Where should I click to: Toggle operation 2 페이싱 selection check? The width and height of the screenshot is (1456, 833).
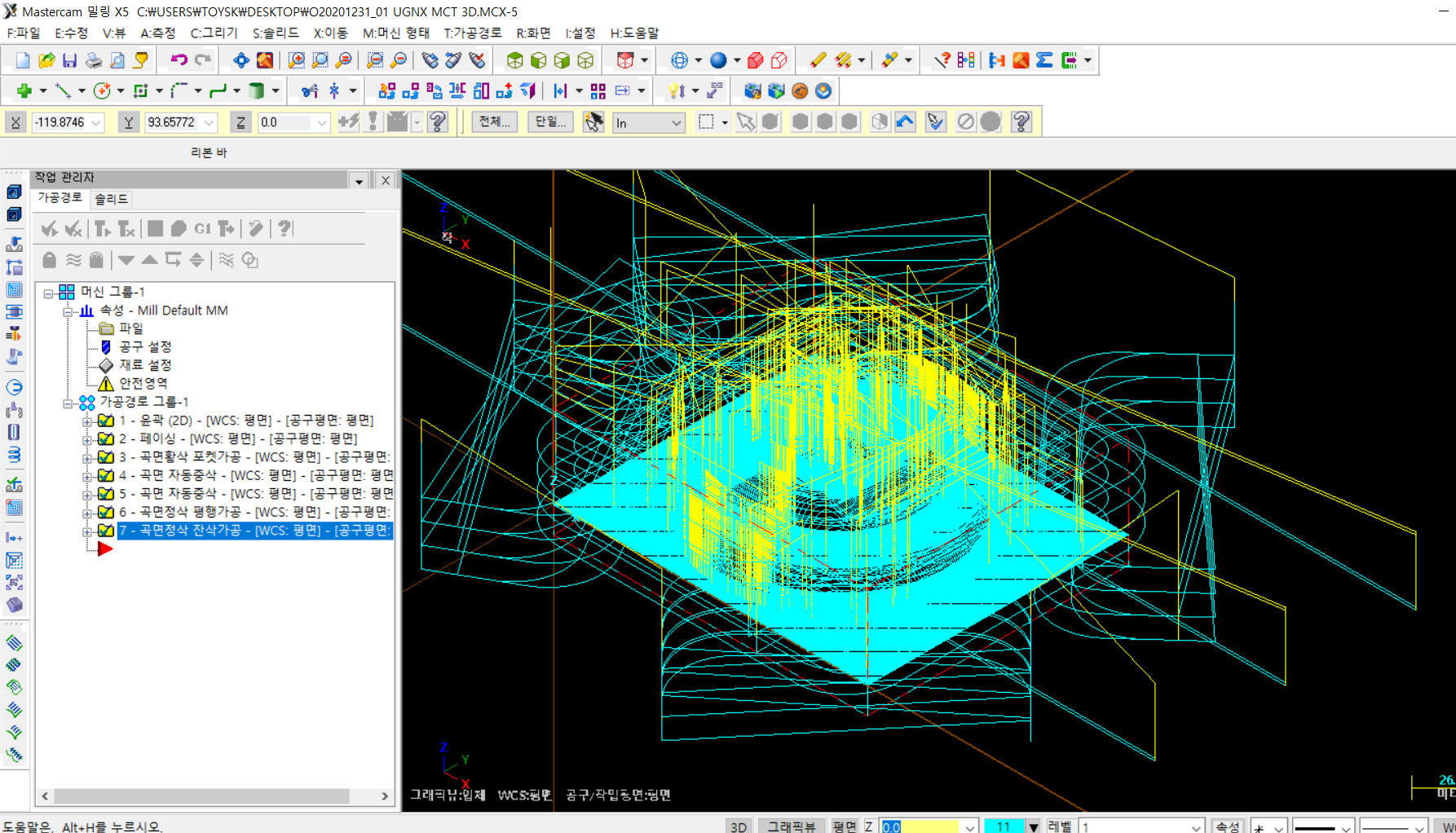[106, 439]
